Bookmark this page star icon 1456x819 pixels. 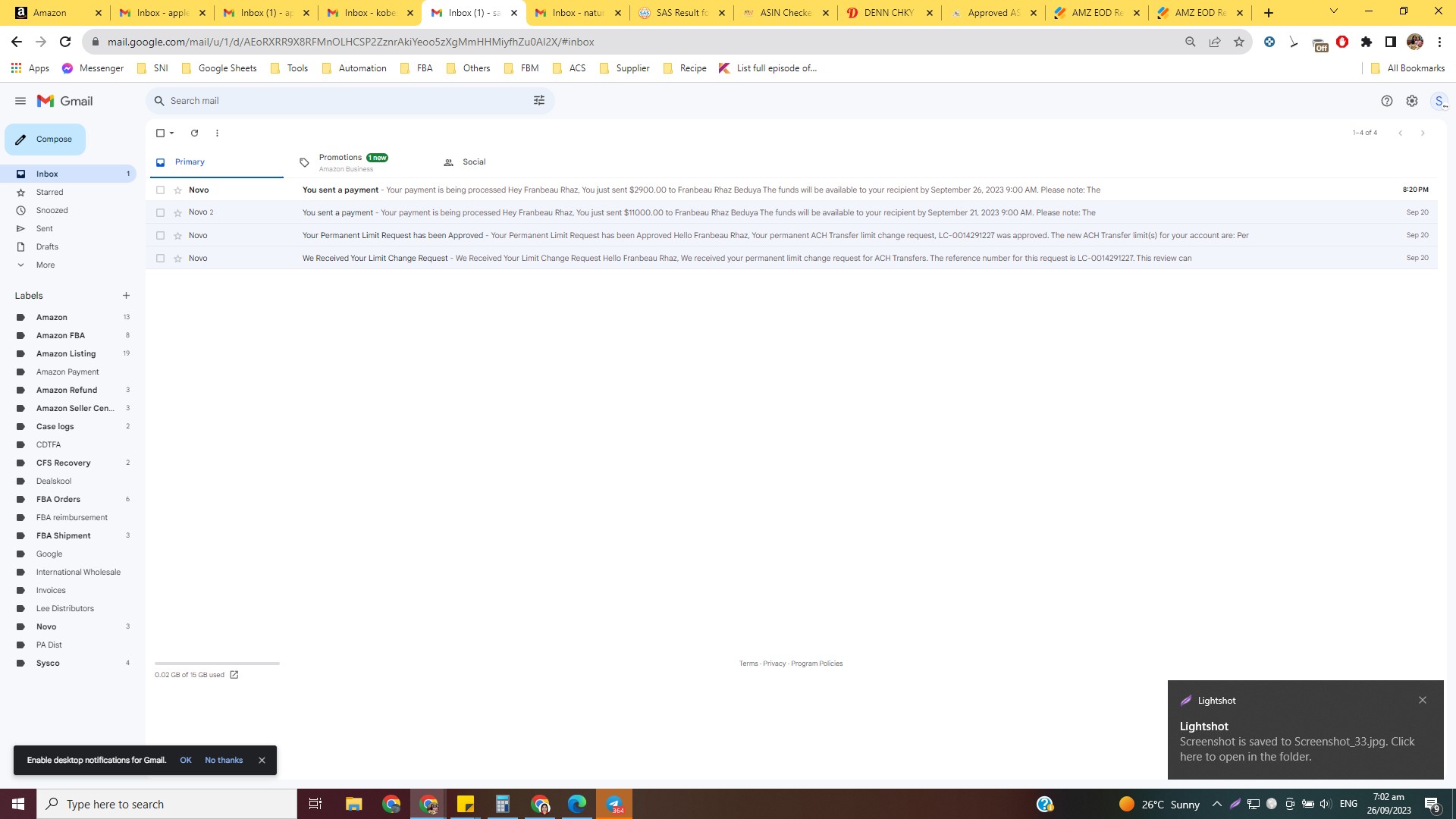pos(1239,42)
